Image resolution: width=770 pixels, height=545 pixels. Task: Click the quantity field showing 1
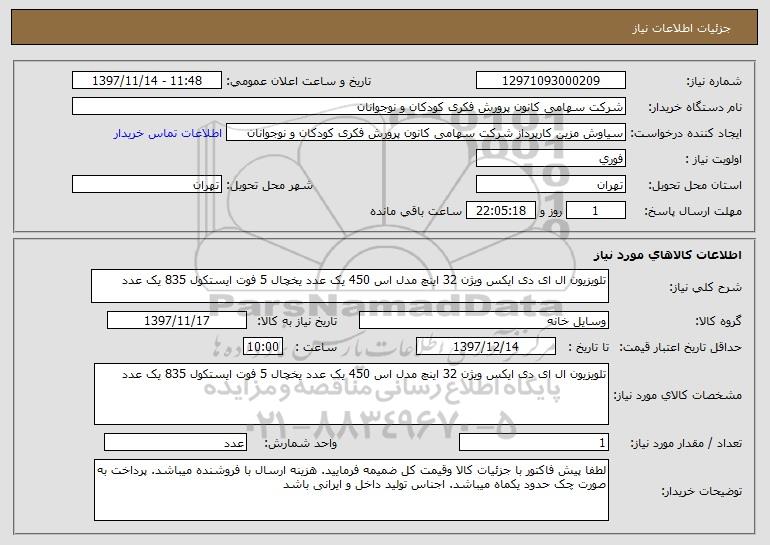tap(534, 442)
